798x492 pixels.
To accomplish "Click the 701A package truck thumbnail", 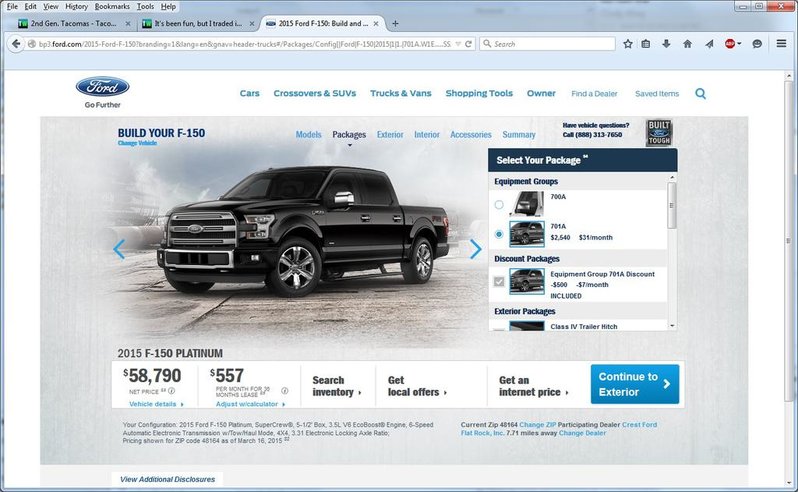I will (x=527, y=234).
